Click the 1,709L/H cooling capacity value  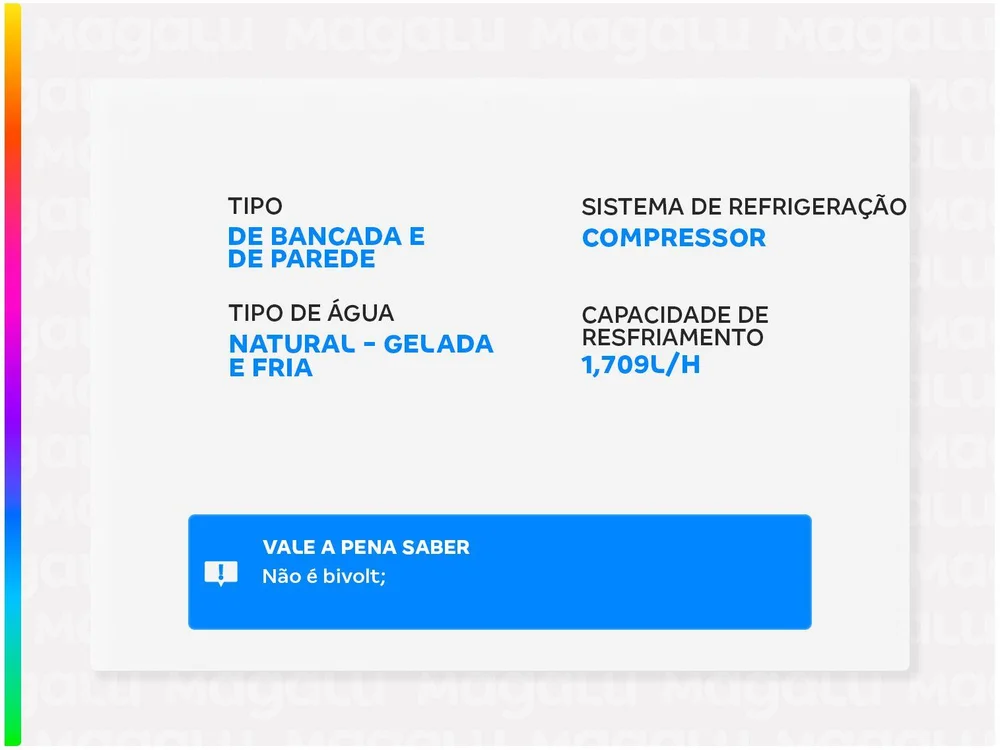(x=641, y=365)
